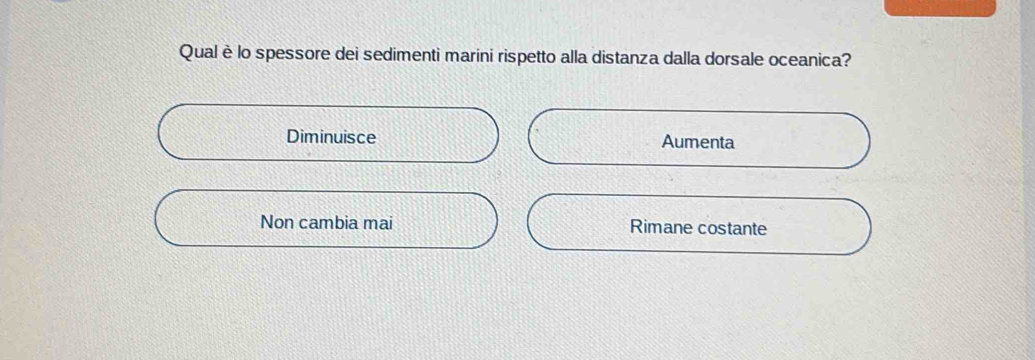Click the word "Aumenta" in its box
This screenshot has height=360, width=1035.
(698, 142)
